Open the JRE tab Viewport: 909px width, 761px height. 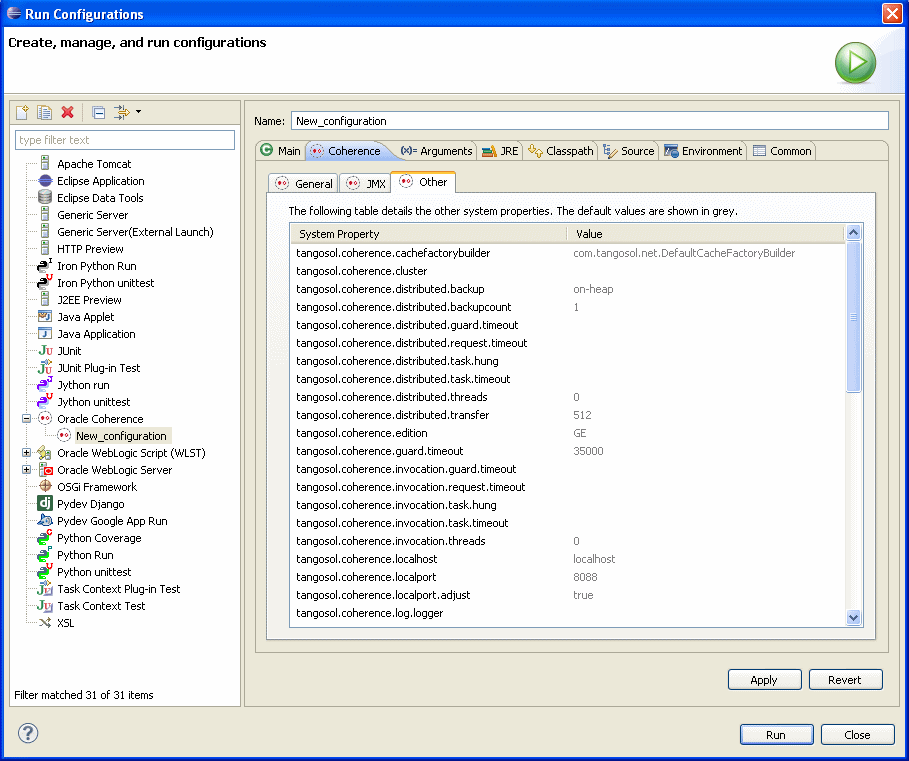pyautogui.click(x=500, y=151)
